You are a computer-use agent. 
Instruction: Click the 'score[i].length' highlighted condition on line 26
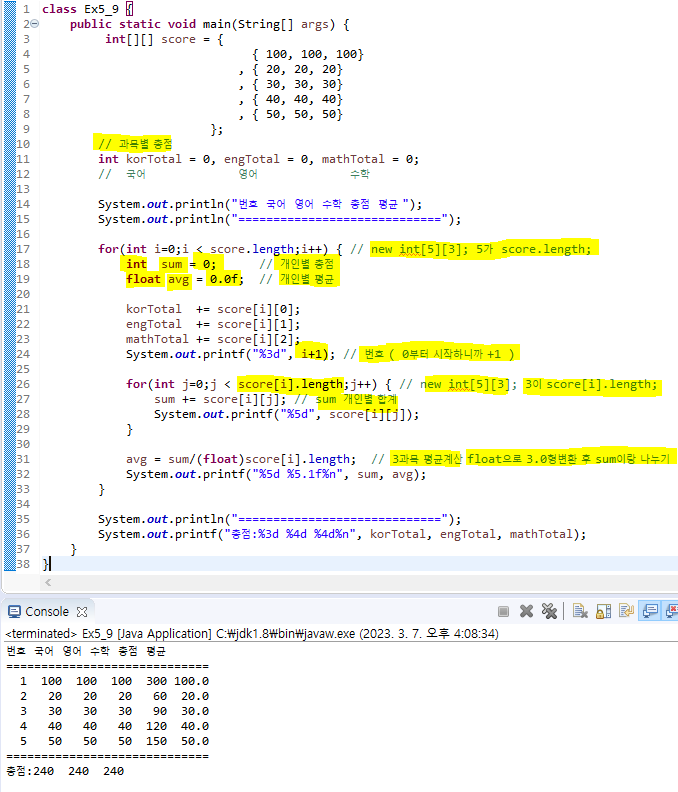pos(290,384)
